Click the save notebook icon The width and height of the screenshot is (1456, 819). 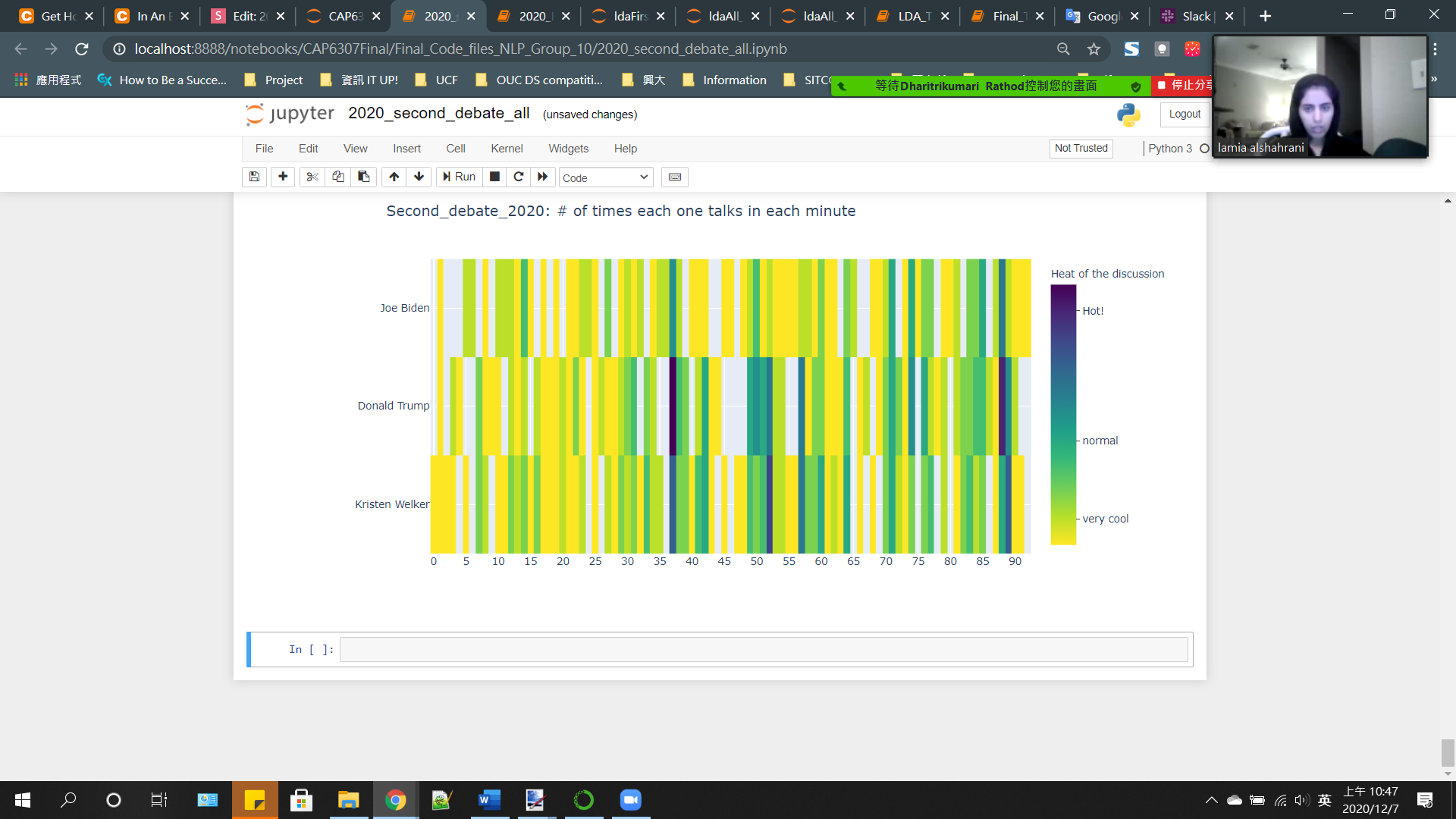tap(254, 177)
